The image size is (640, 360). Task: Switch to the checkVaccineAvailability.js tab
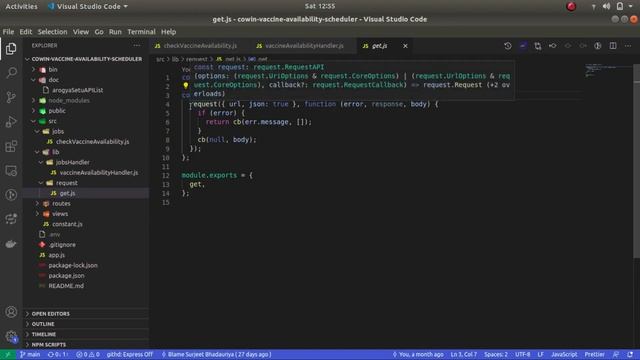point(200,46)
